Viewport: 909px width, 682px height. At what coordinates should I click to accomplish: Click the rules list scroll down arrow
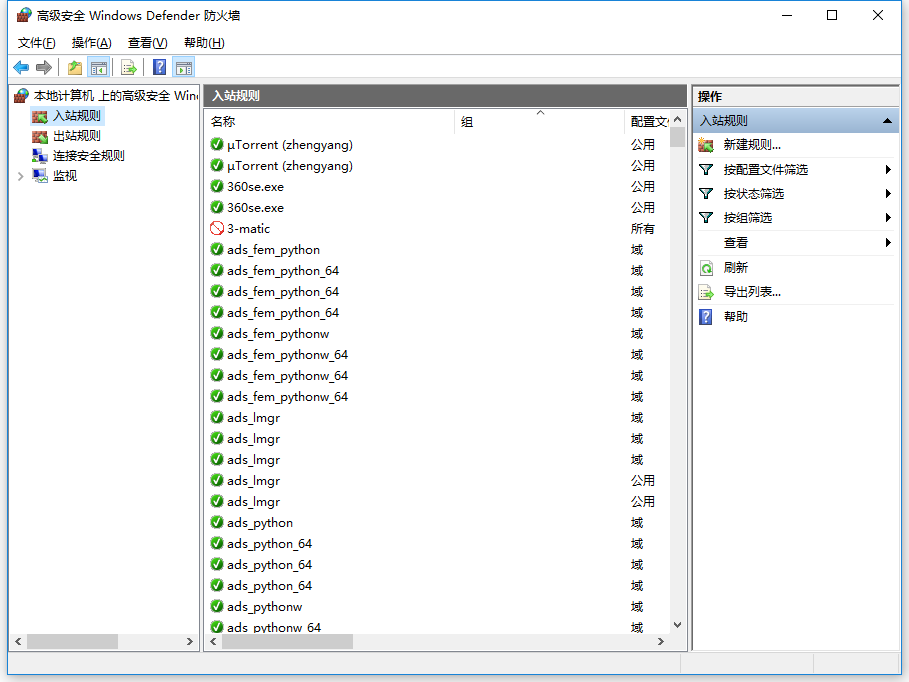[677, 625]
